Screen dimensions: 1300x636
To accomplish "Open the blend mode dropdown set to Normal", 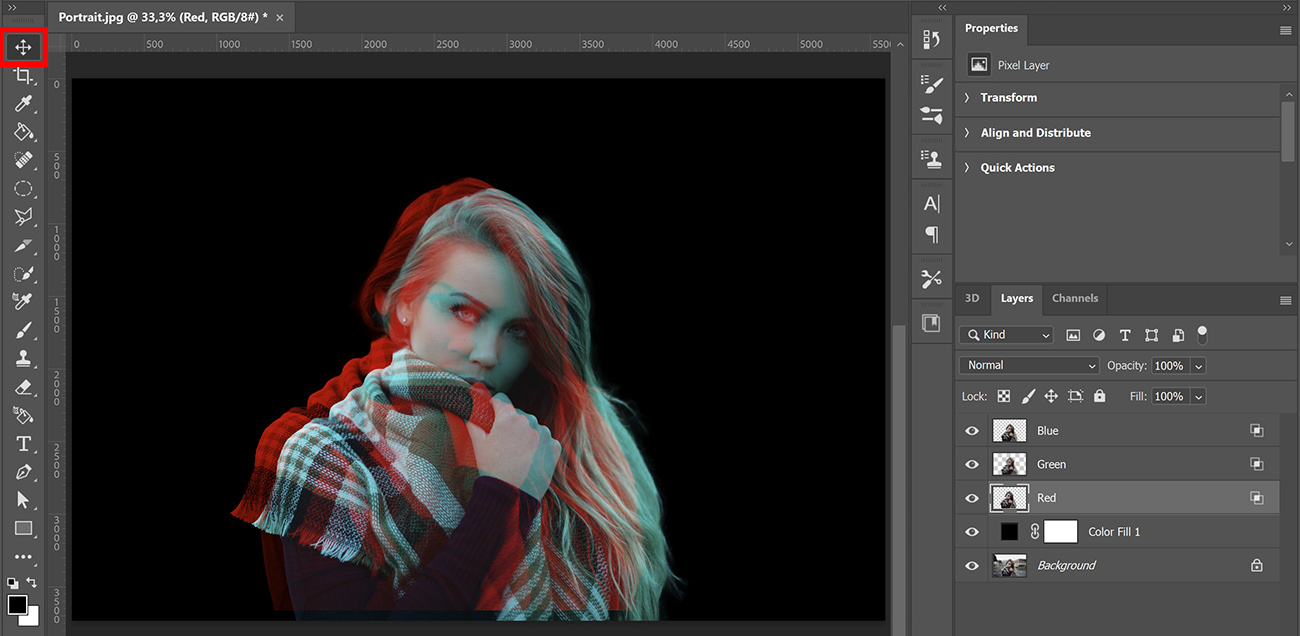I will [x=1028, y=365].
